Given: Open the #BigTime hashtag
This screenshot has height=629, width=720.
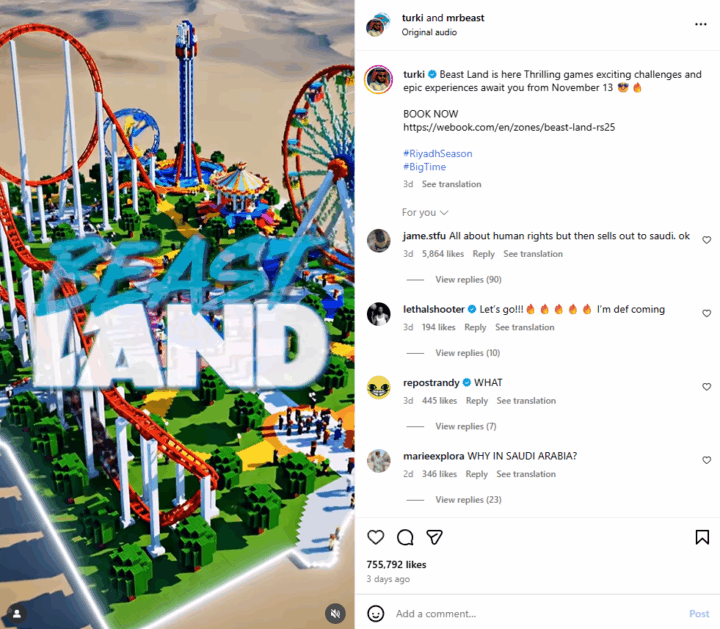Looking at the screenshot, I should tap(424, 167).
